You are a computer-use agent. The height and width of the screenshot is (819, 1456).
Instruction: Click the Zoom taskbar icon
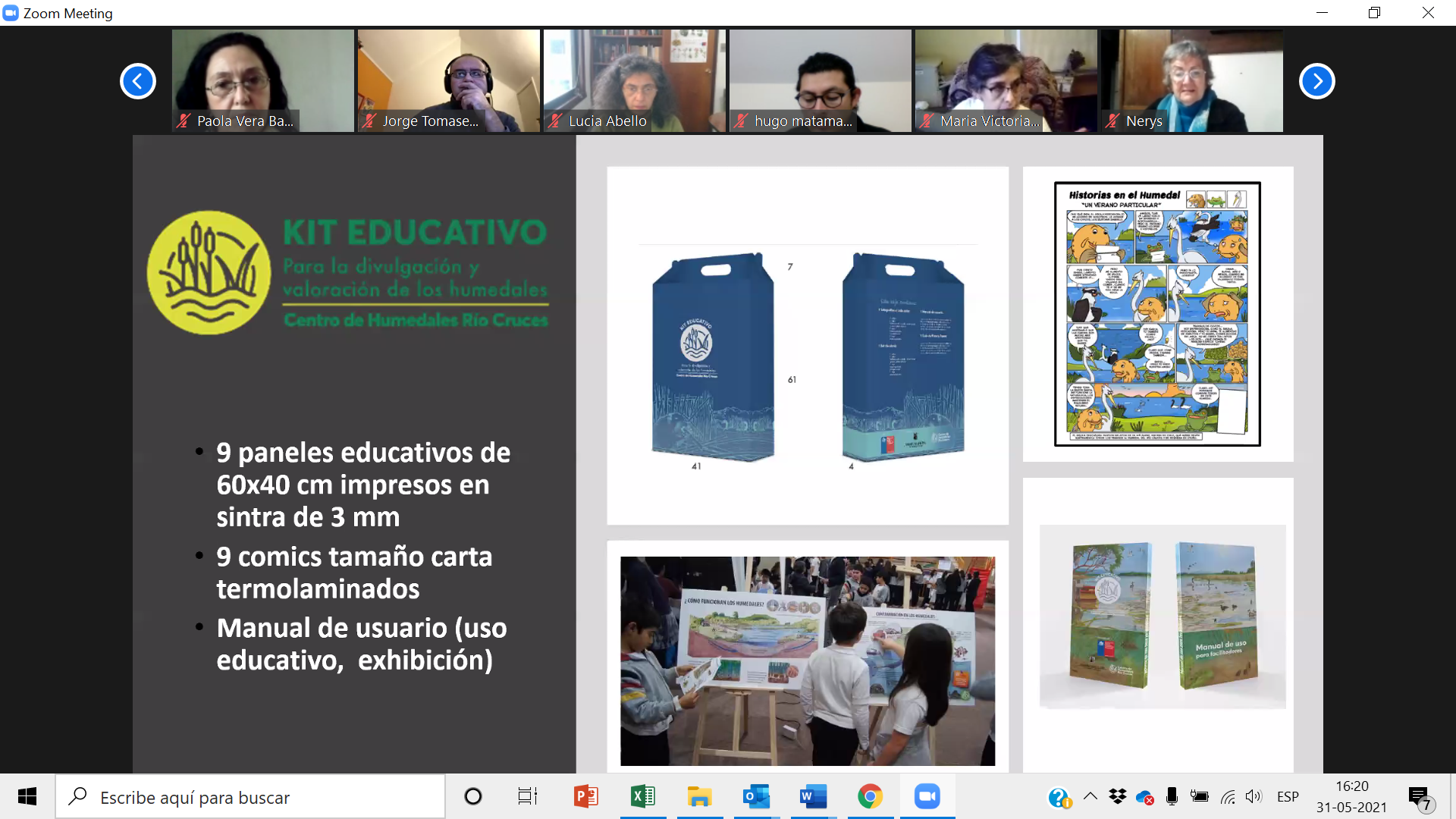point(927,796)
